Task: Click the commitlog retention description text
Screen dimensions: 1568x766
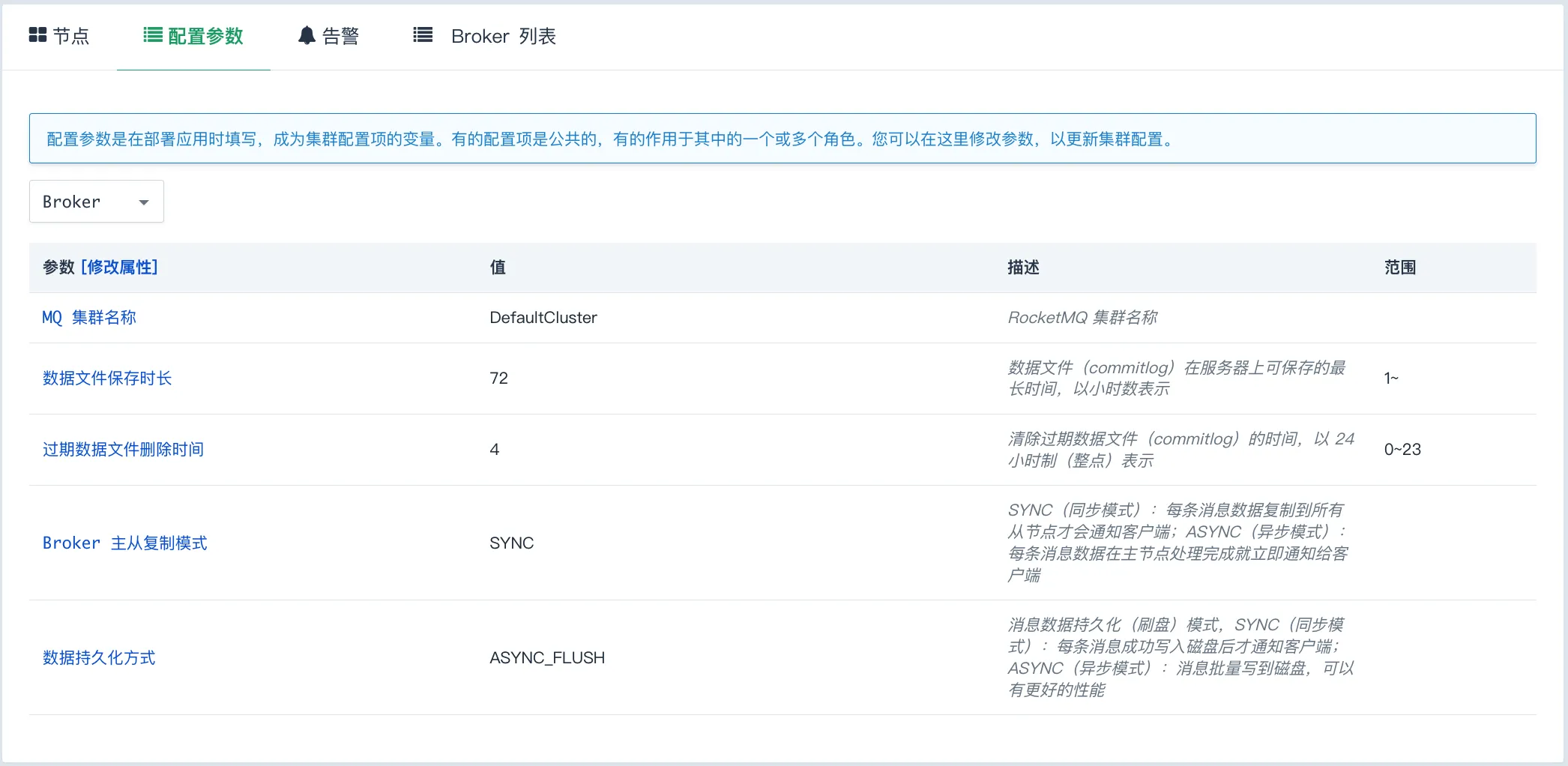Action: point(1177,379)
